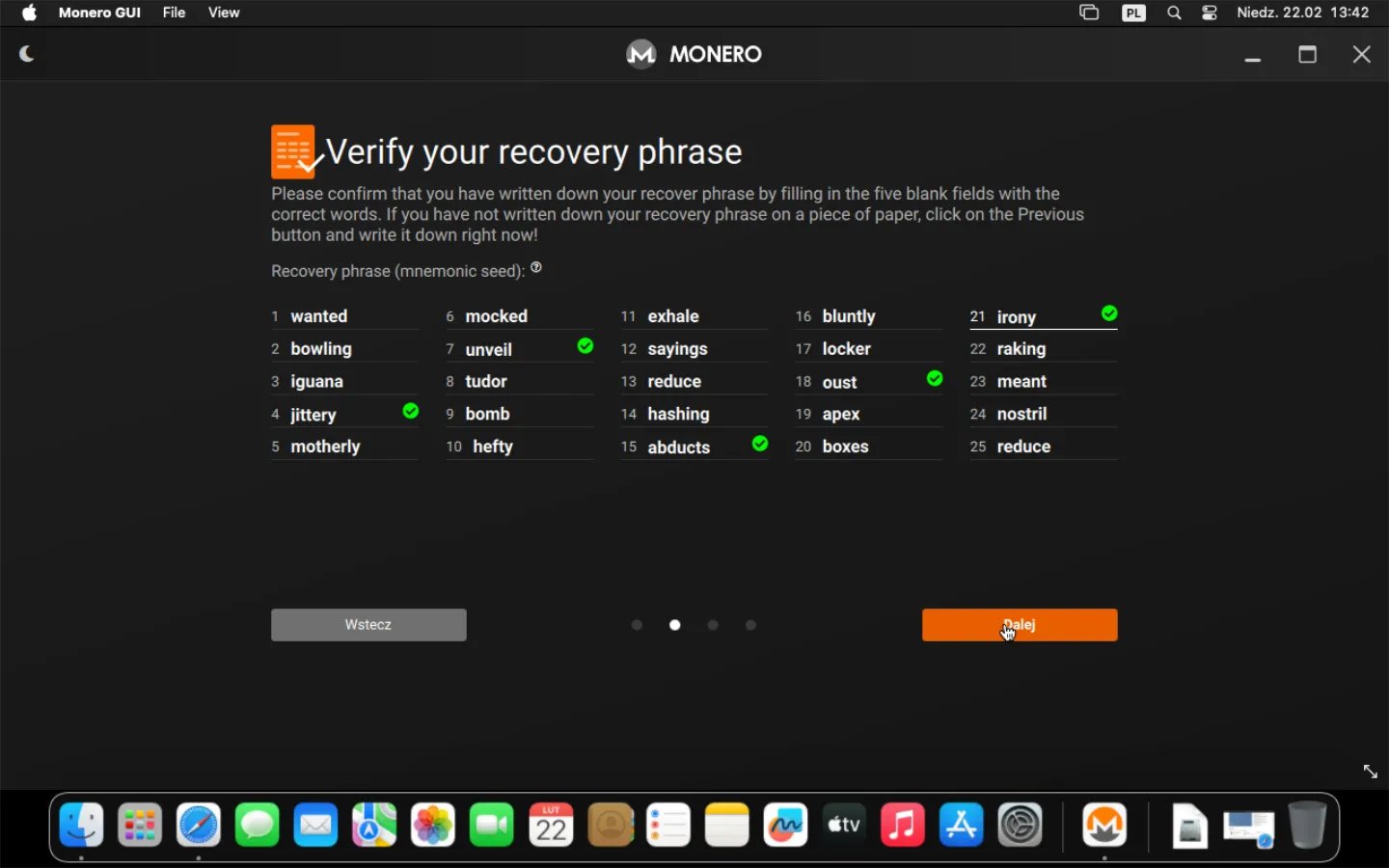Maximize the Monero window

(x=1308, y=54)
